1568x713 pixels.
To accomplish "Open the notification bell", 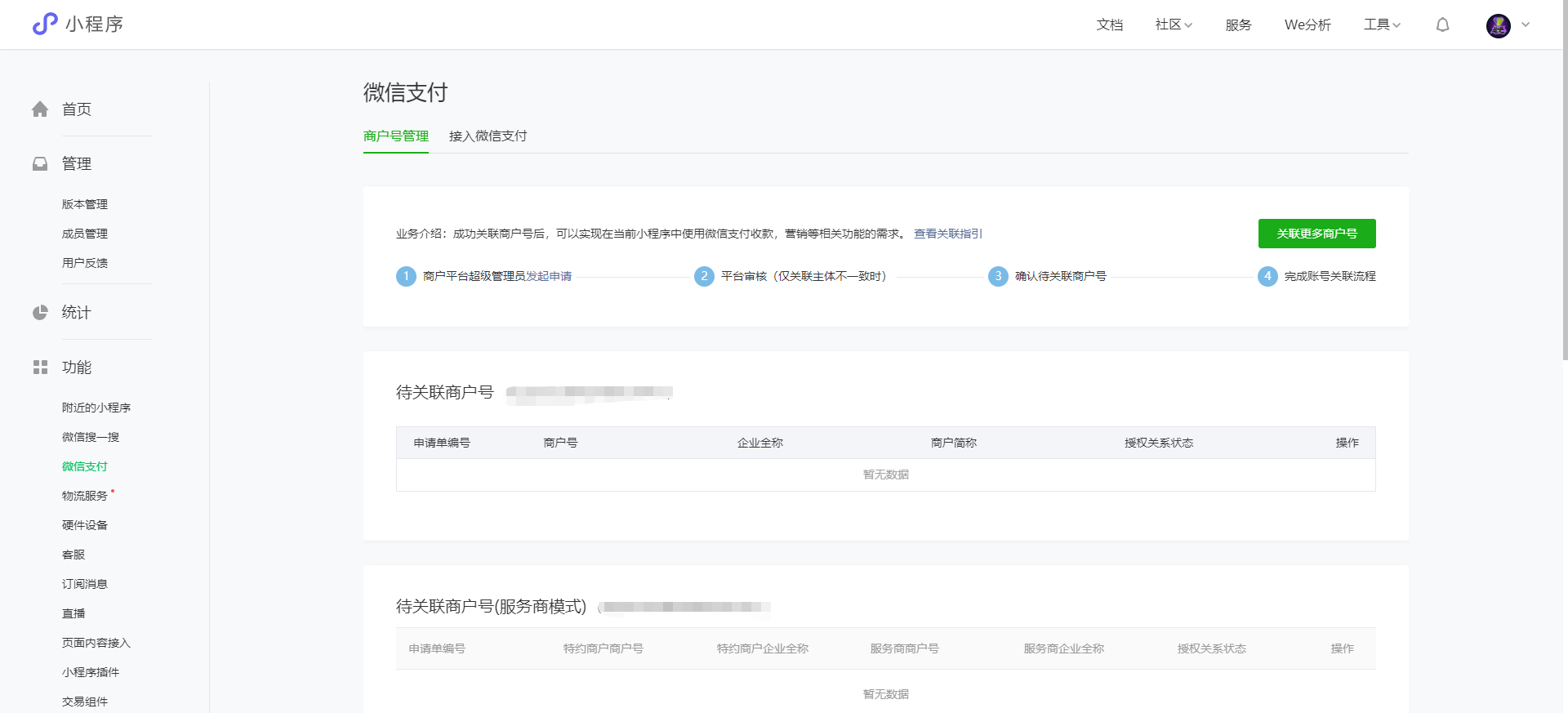I will point(1443,25).
